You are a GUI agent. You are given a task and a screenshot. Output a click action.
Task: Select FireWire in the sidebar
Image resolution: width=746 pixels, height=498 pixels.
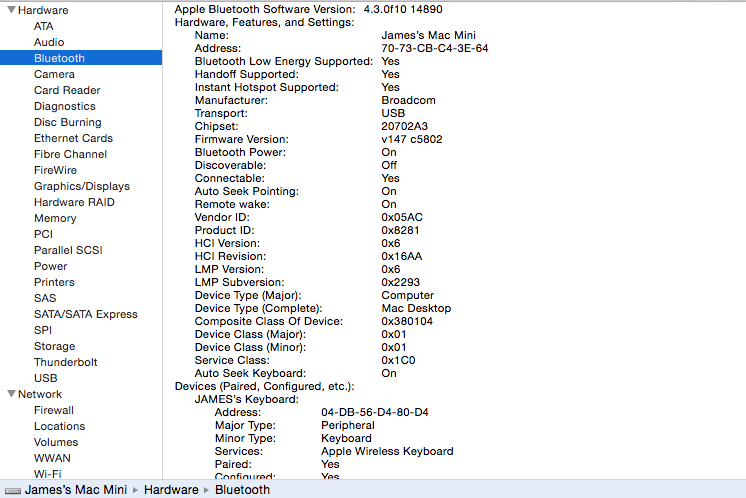tap(55, 170)
